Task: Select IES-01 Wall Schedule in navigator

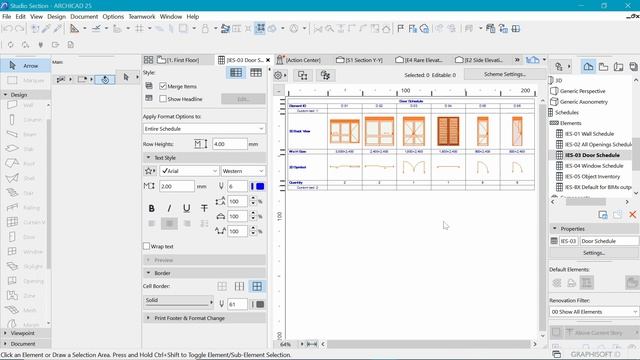Action: (585, 133)
